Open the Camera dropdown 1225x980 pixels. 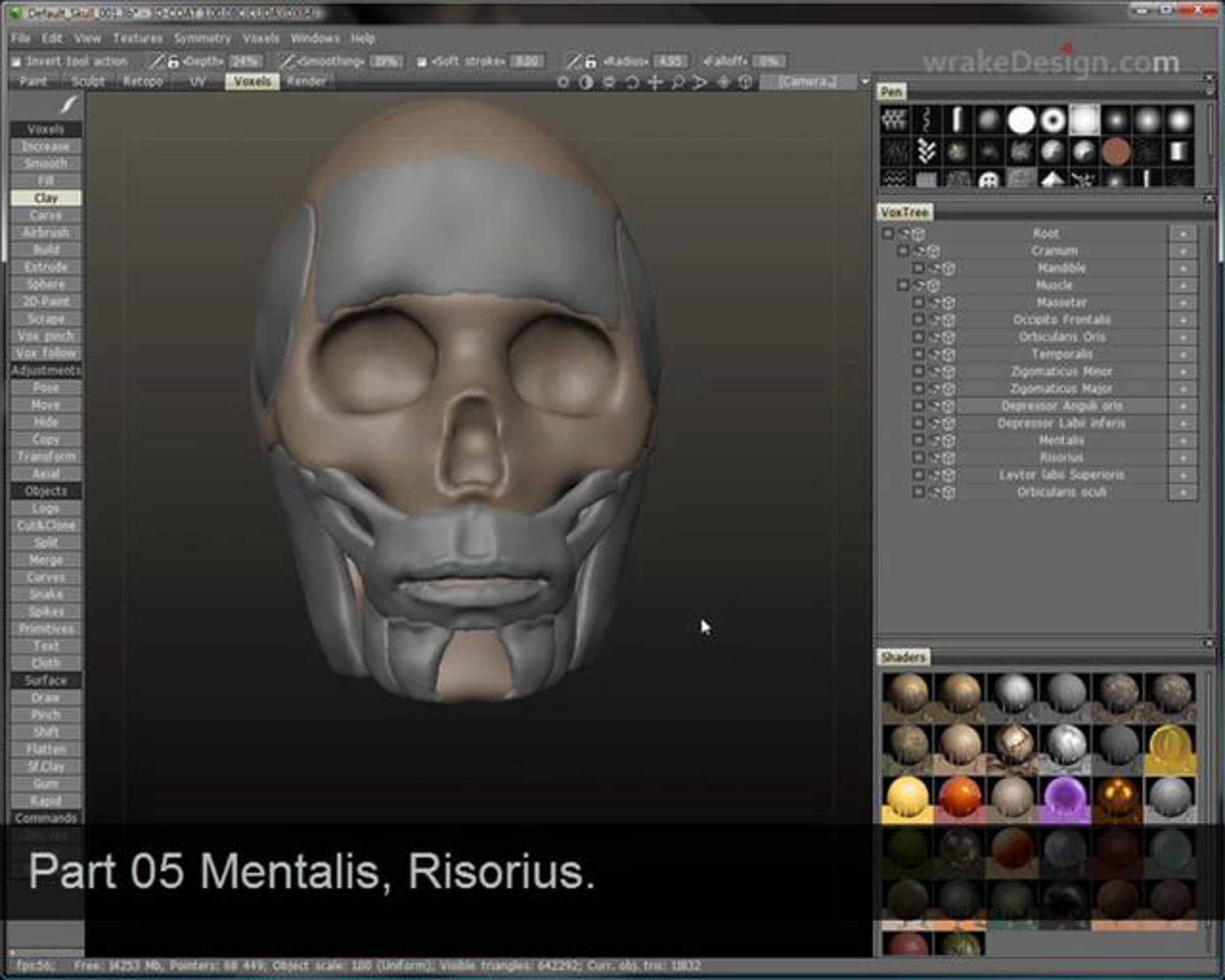(x=865, y=82)
